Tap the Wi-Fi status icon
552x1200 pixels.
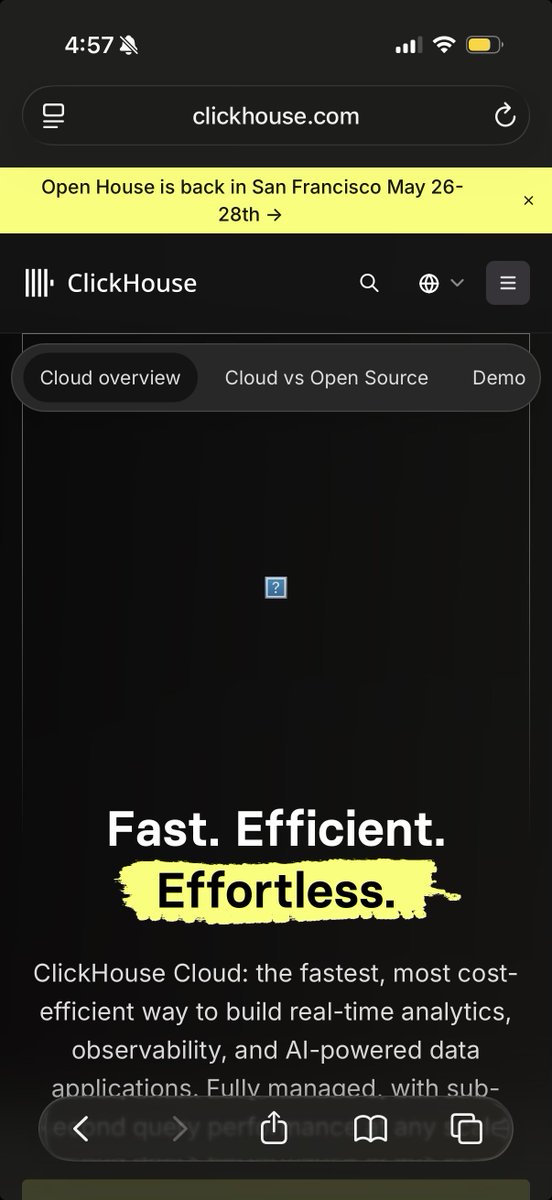pos(442,45)
